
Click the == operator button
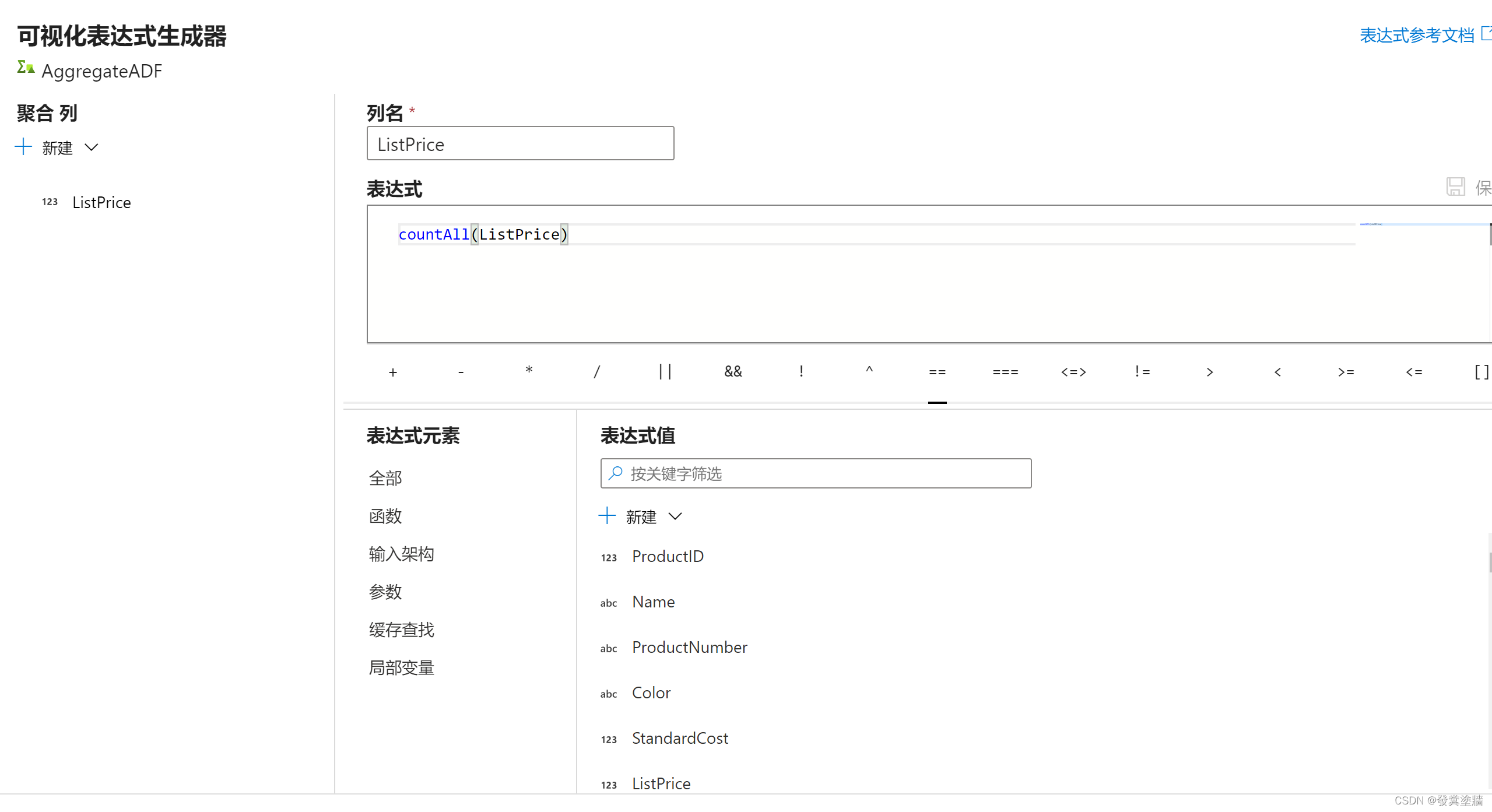(937, 371)
